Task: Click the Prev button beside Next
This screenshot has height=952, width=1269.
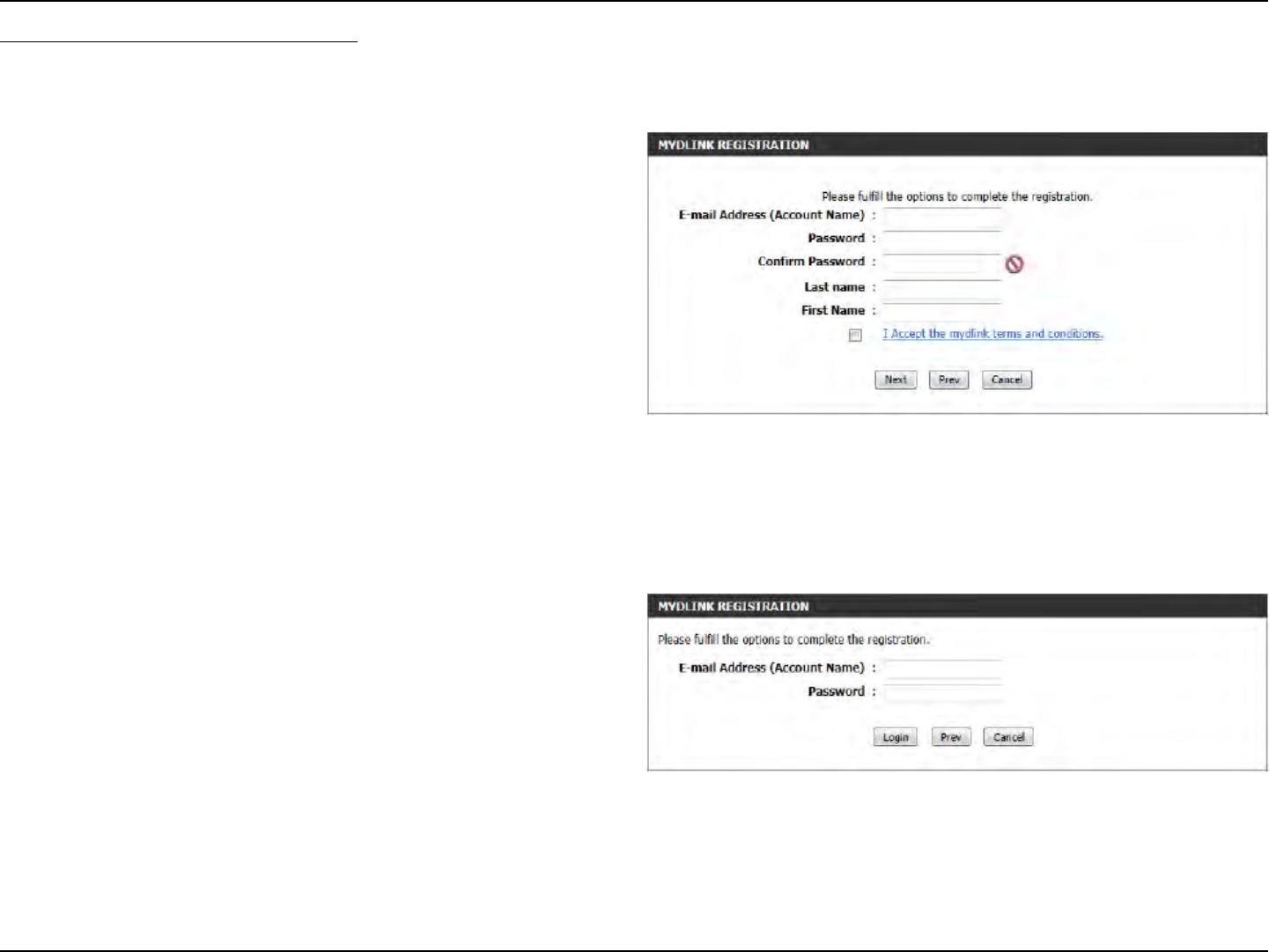Action: [x=948, y=380]
